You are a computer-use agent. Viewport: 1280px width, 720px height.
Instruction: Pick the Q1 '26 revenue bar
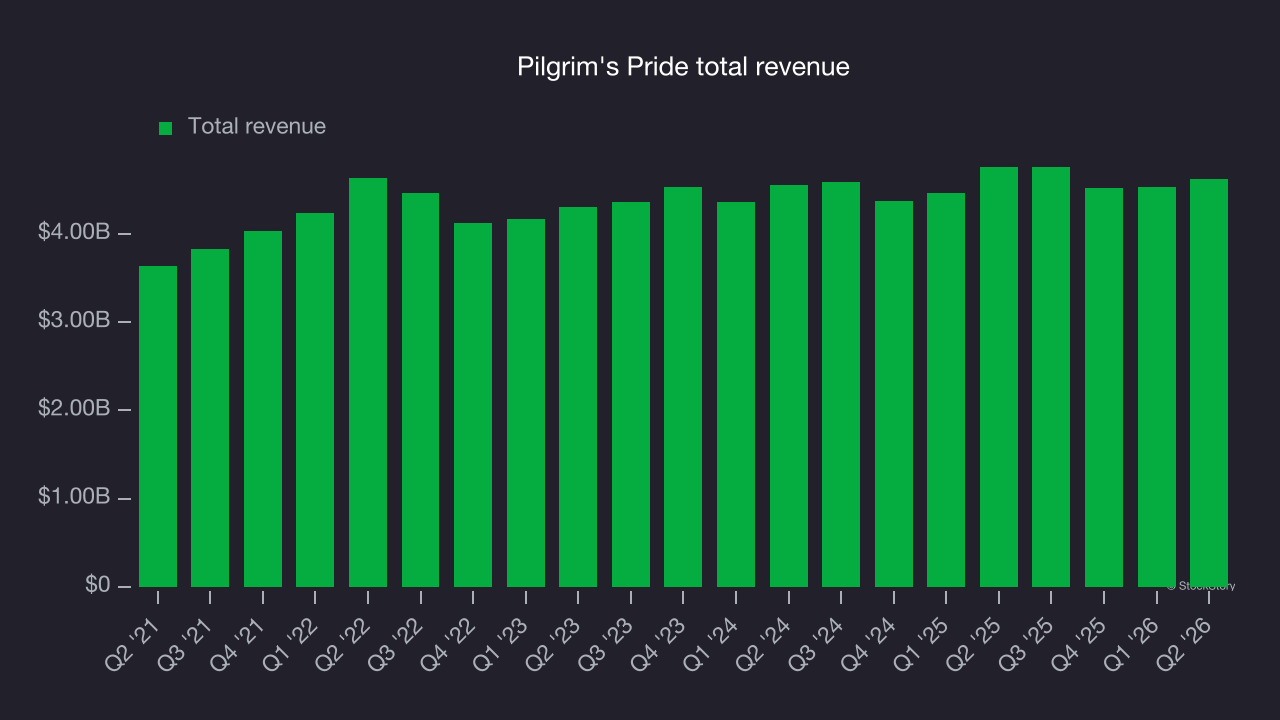point(1157,387)
